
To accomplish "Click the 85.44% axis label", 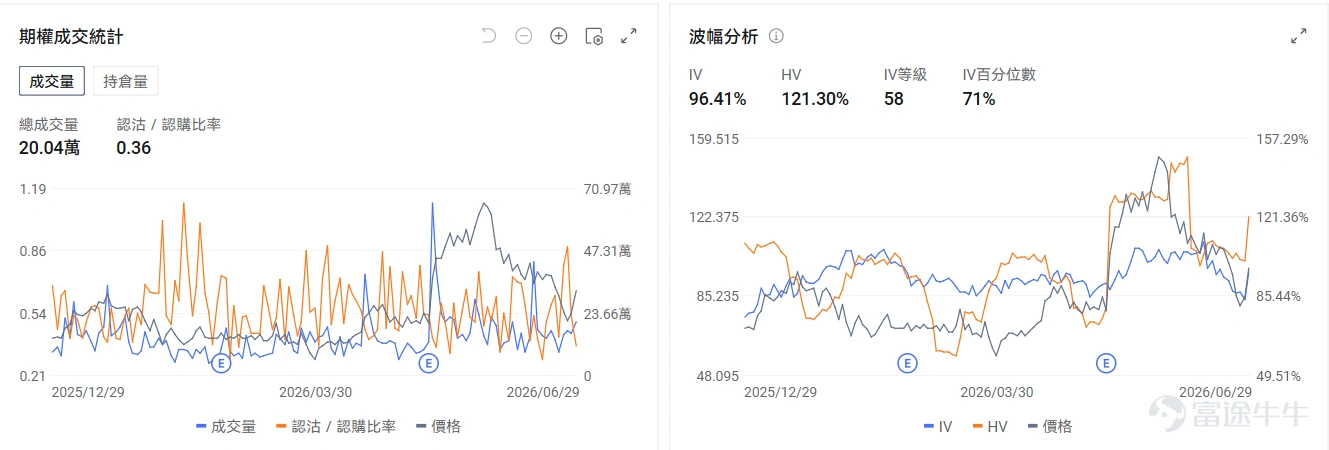I will coord(1279,296).
